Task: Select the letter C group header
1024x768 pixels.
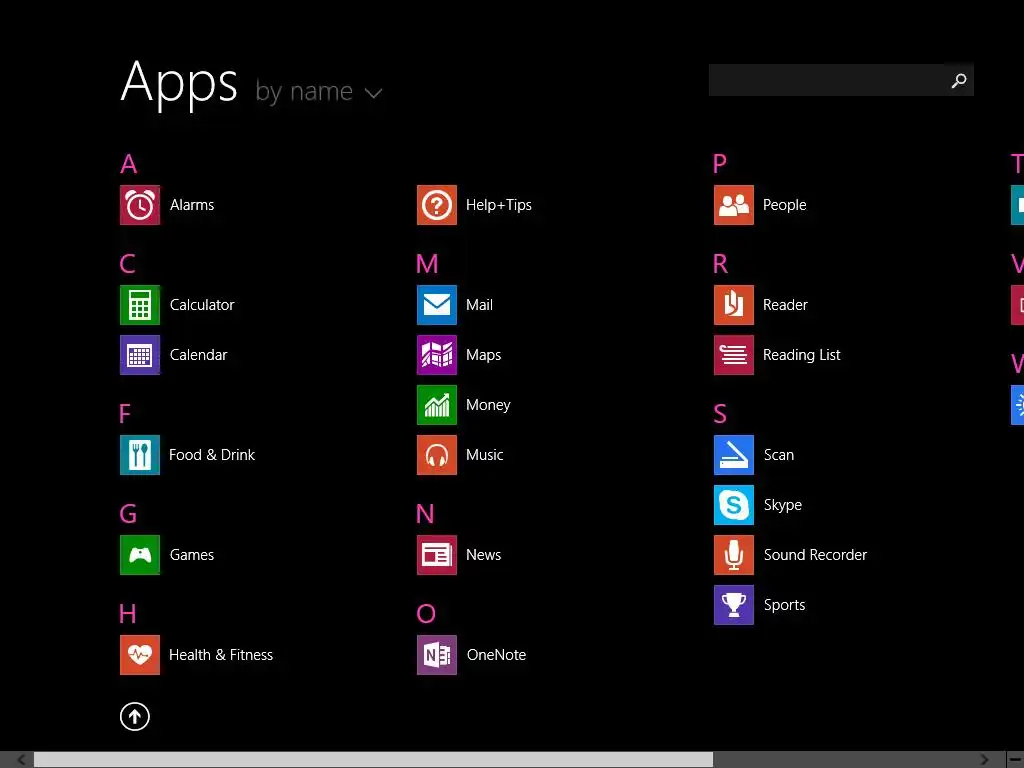Action: click(127, 264)
